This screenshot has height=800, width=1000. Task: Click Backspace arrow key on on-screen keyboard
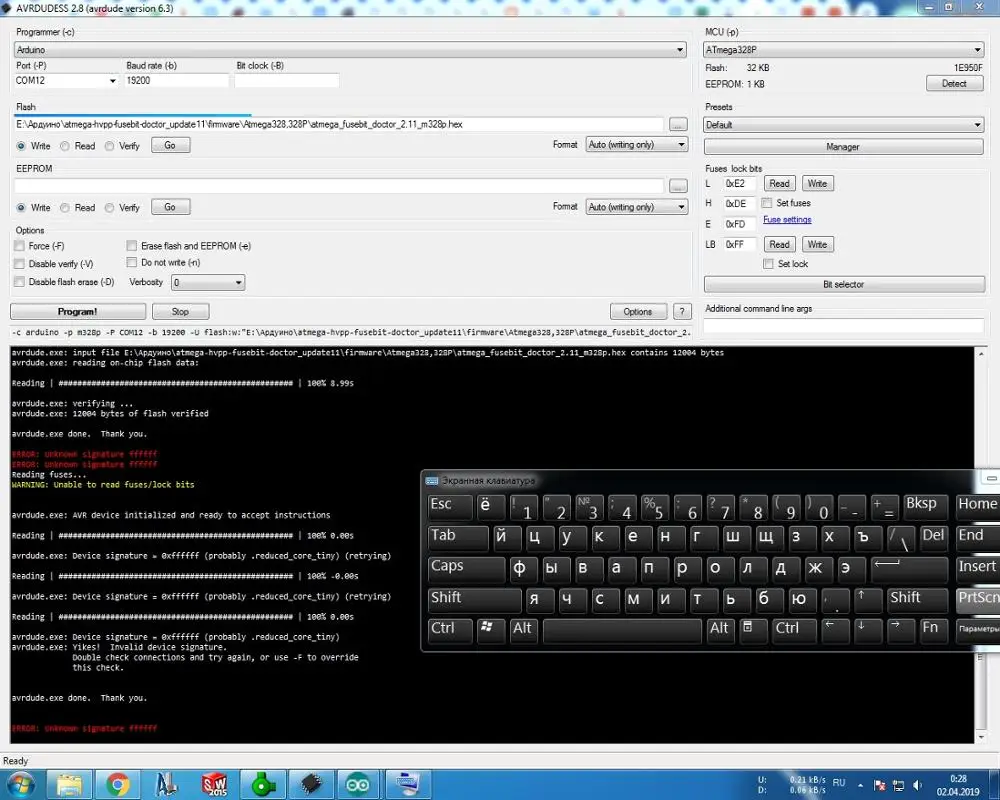tap(908, 568)
